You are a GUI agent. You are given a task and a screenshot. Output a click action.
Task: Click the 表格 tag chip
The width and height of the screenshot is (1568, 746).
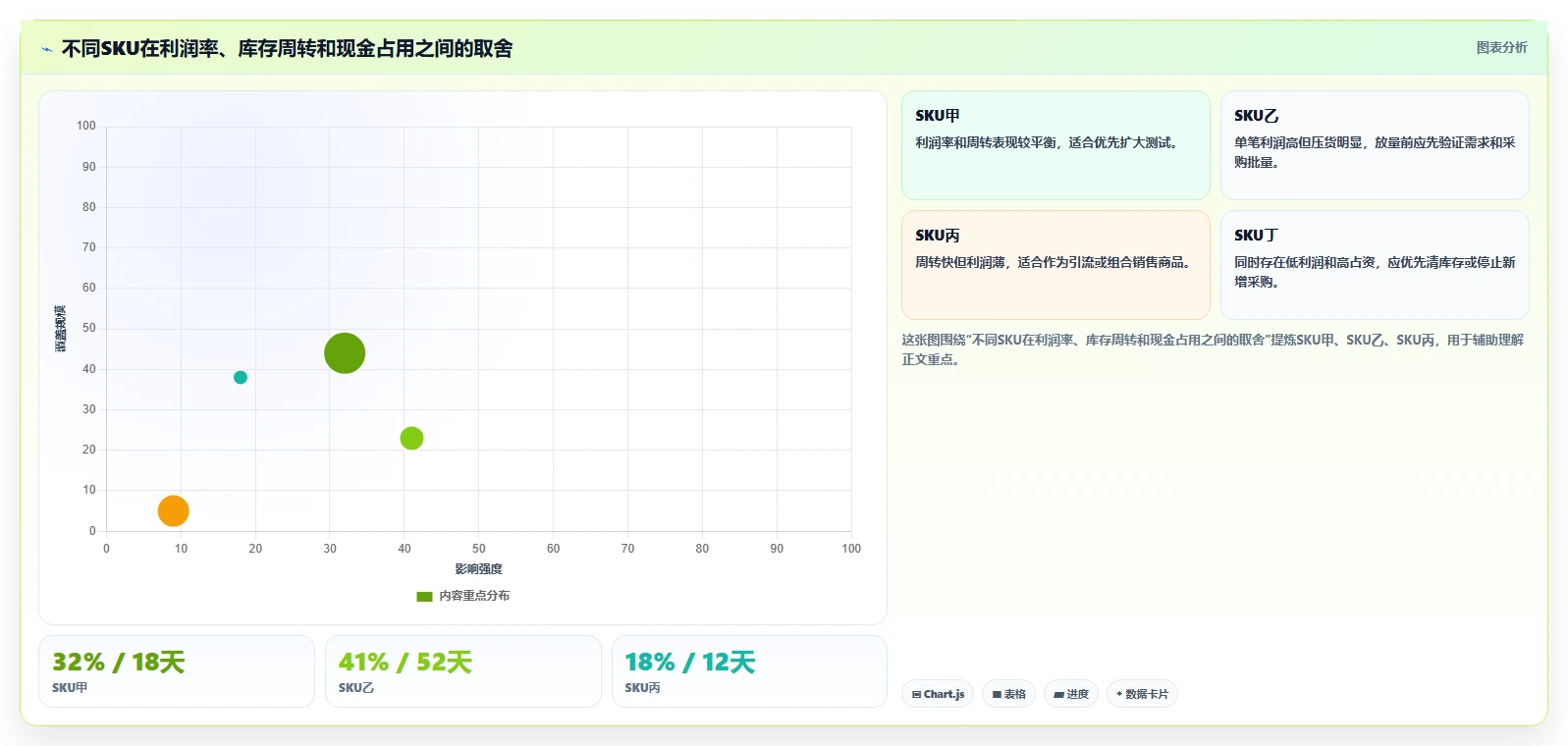[1008, 694]
